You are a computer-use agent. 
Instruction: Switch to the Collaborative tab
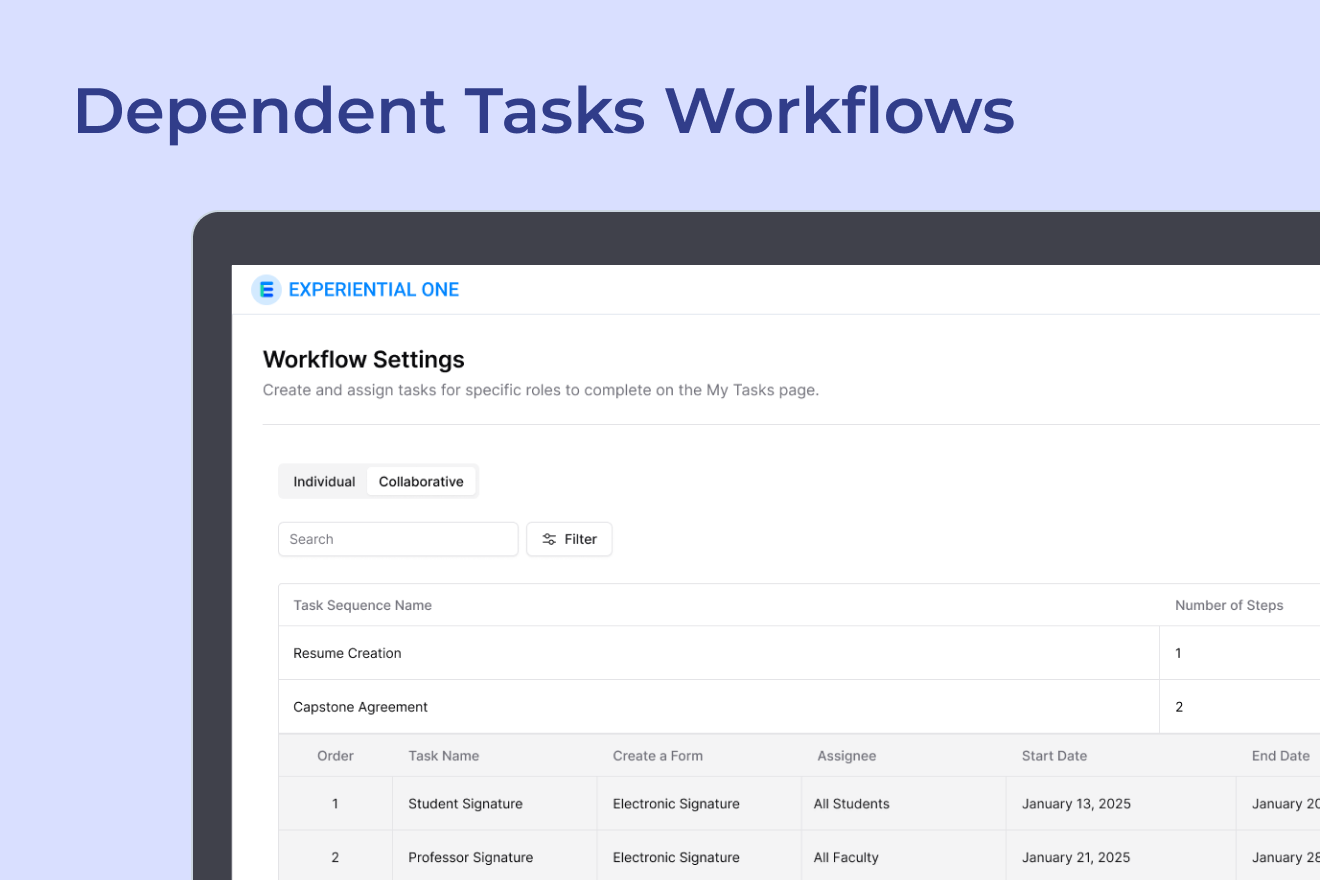(x=421, y=482)
